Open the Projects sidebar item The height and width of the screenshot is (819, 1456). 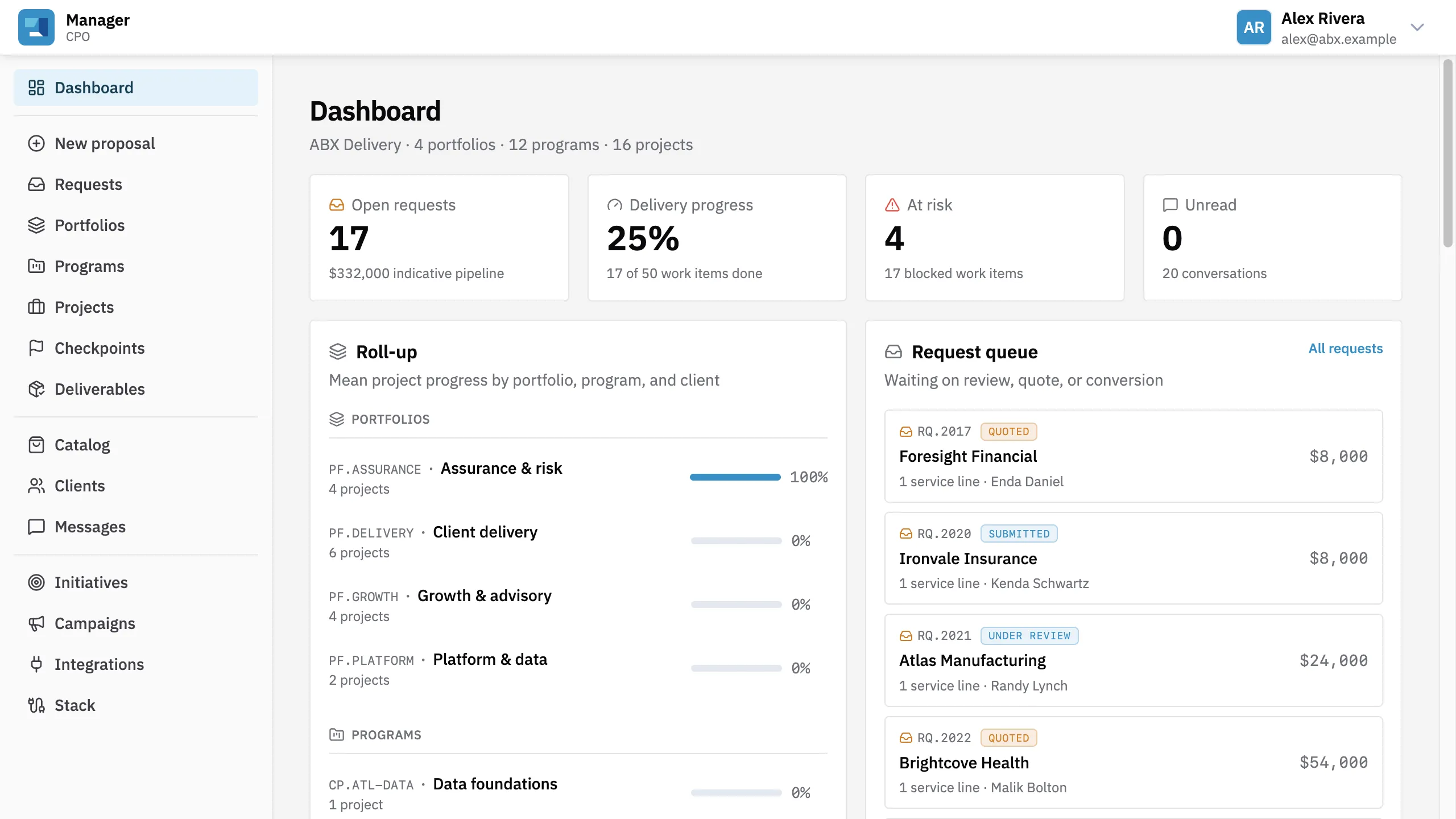point(136,307)
